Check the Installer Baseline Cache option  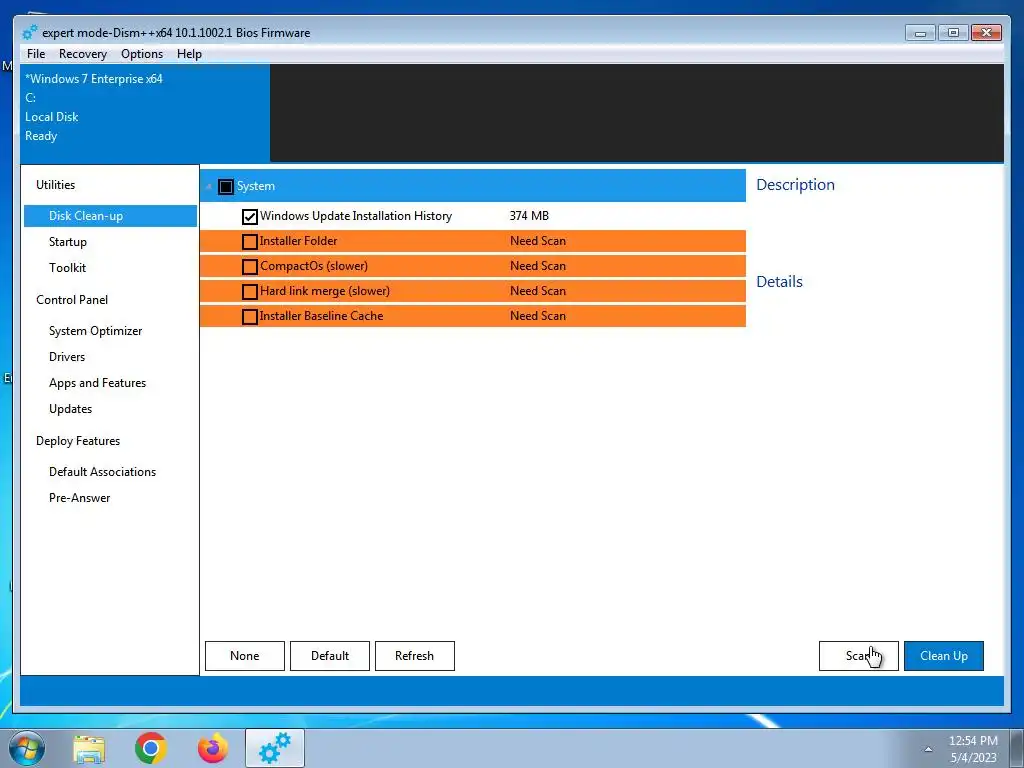249,316
